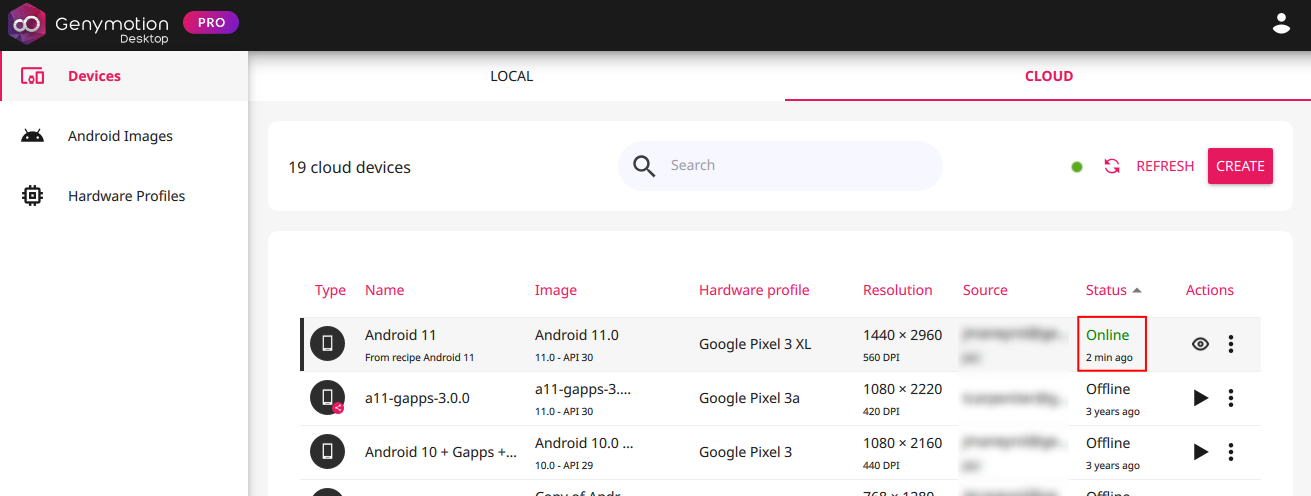Open the user account icon
This screenshot has height=496, width=1311.
pyautogui.click(x=1281, y=23)
